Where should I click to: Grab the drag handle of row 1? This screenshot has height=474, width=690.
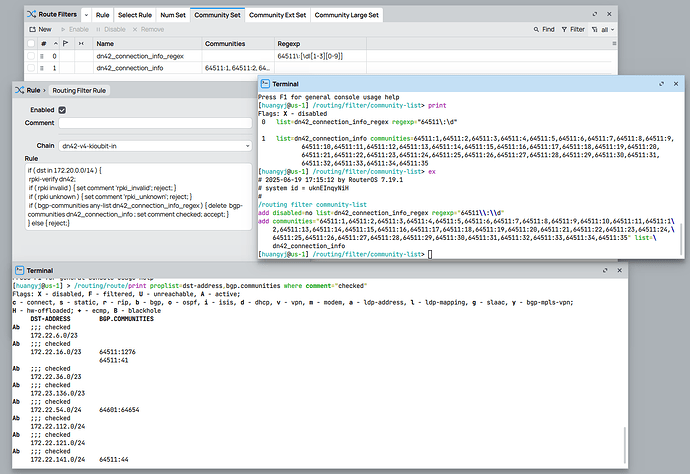pos(42,68)
